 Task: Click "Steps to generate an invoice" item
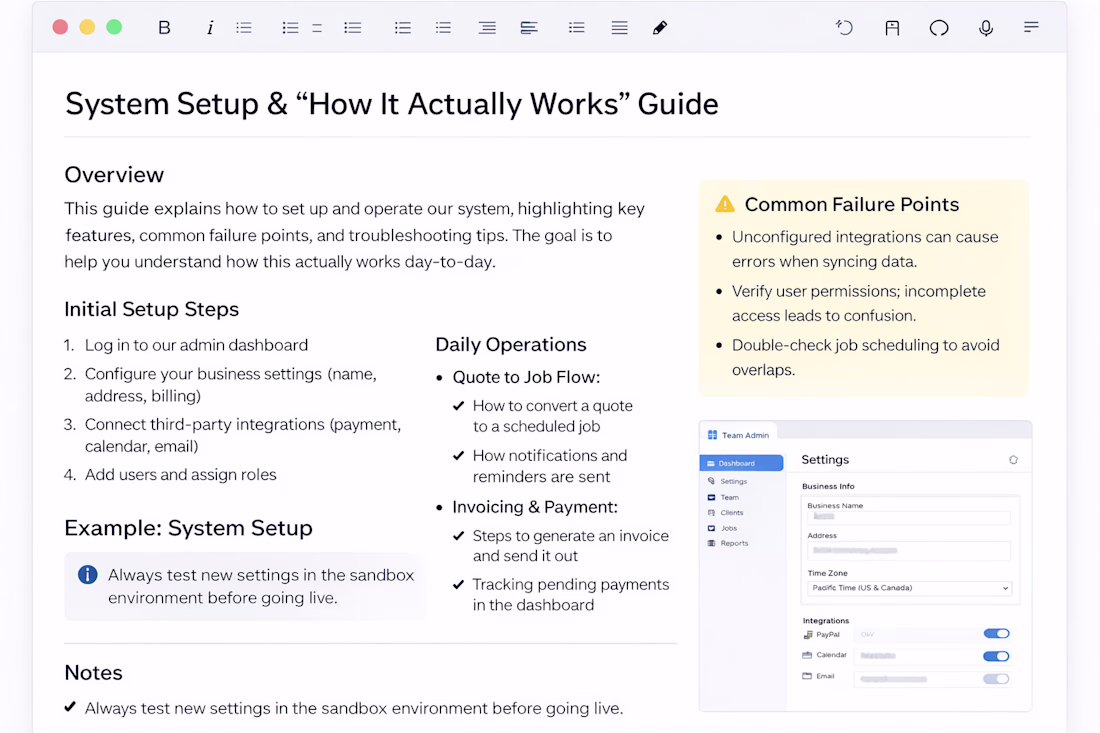pyautogui.click(x=571, y=546)
